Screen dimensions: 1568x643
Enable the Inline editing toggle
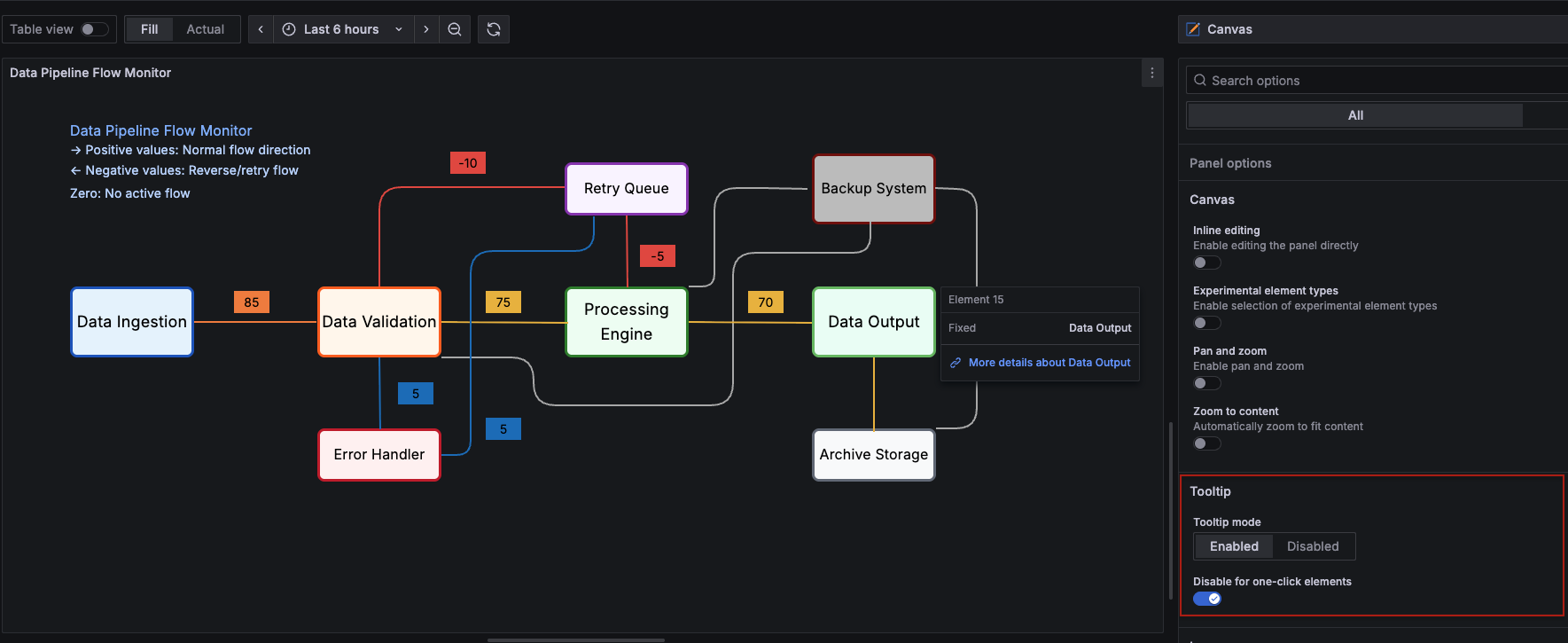(1206, 263)
